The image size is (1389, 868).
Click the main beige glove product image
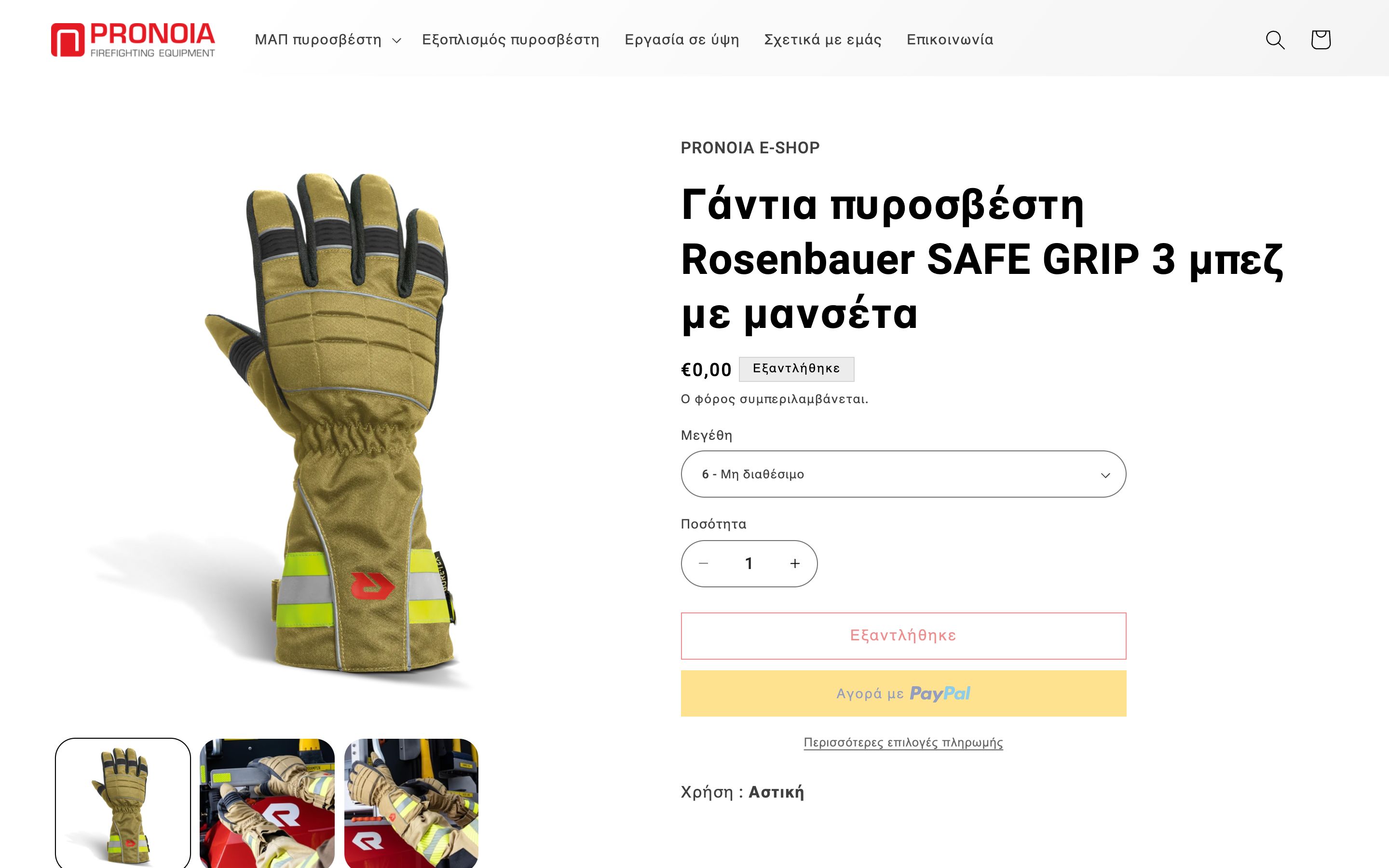point(327,424)
